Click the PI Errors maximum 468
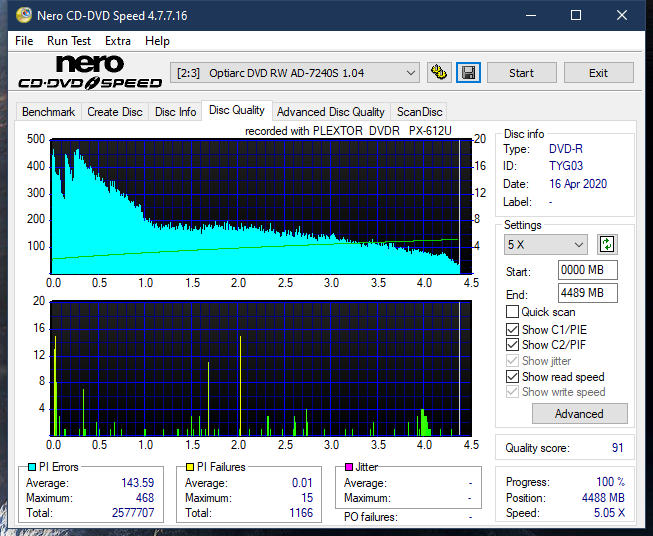 [145, 498]
